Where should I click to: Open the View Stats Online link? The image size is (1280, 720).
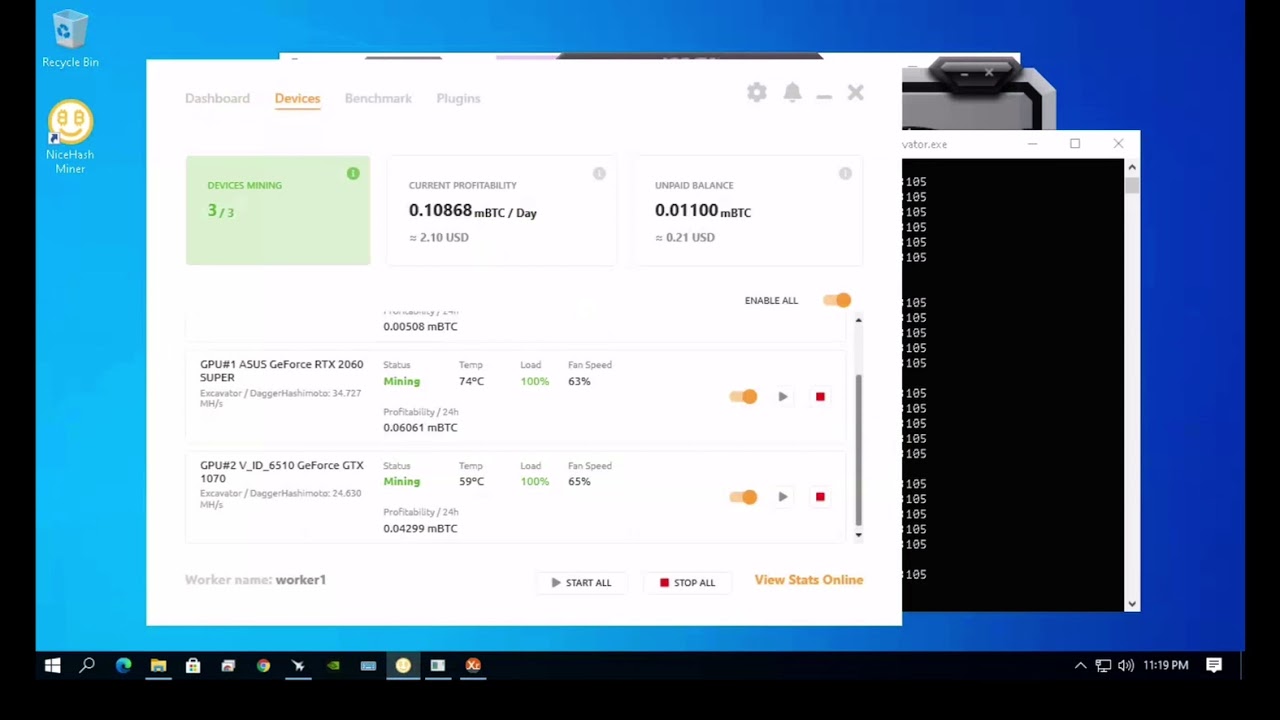pos(809,580)
